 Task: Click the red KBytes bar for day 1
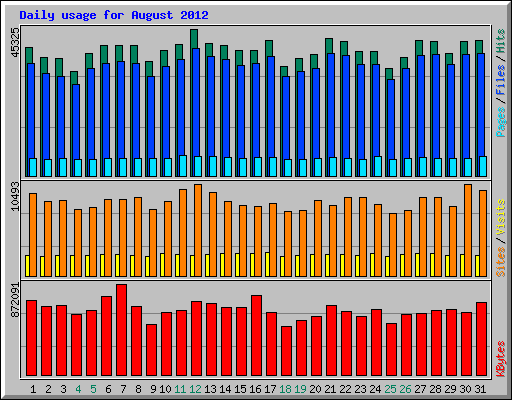[x=31, y=338]
